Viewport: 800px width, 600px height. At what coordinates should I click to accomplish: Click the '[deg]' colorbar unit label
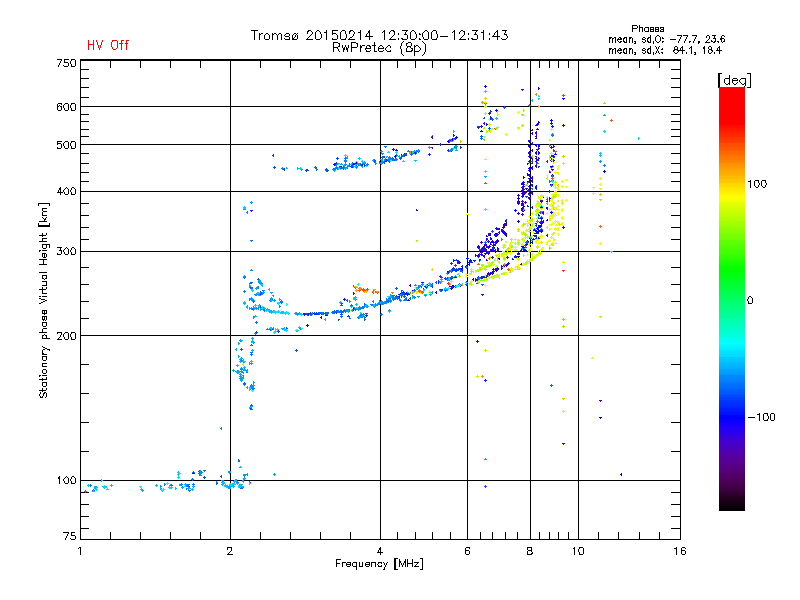734,80
